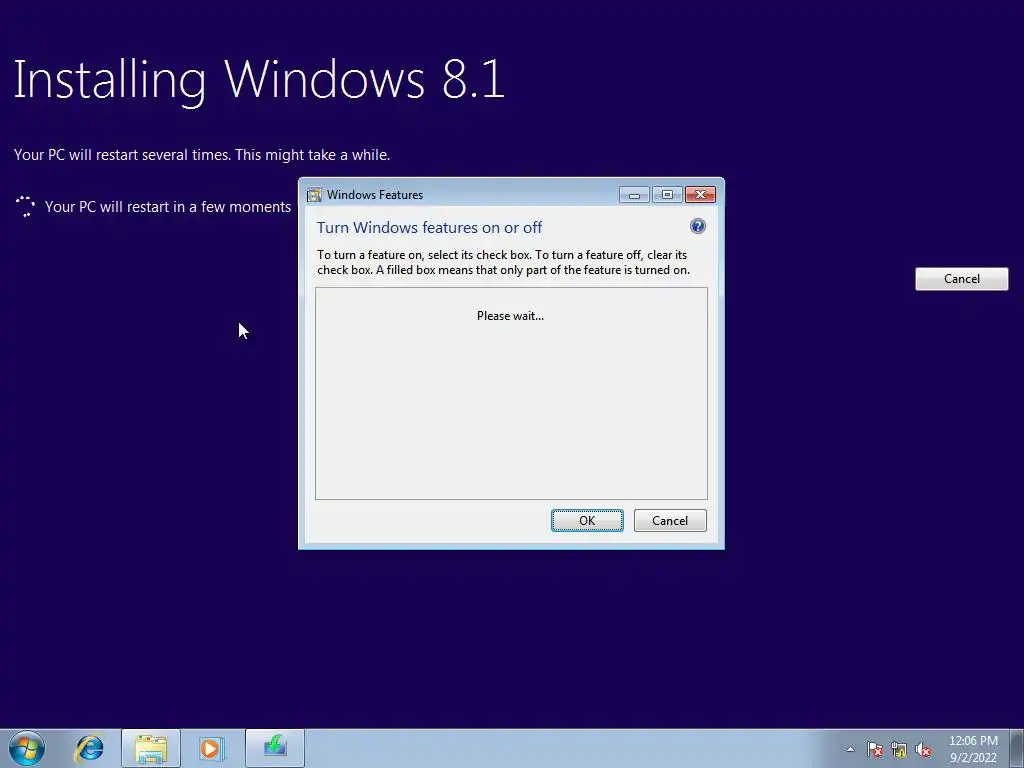The width and height of the screenshot is (1024, 768).
Task: Open the Windows Start menu
Action: coord(27,748)
